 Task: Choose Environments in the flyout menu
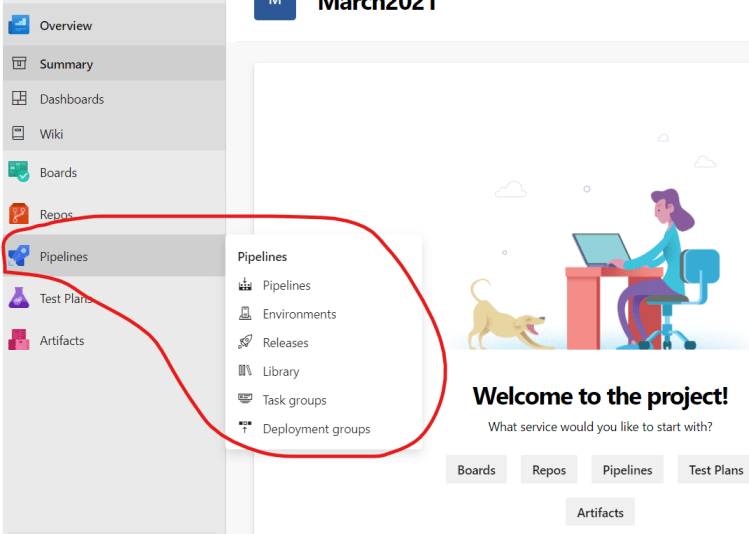(x=300, y=314)
